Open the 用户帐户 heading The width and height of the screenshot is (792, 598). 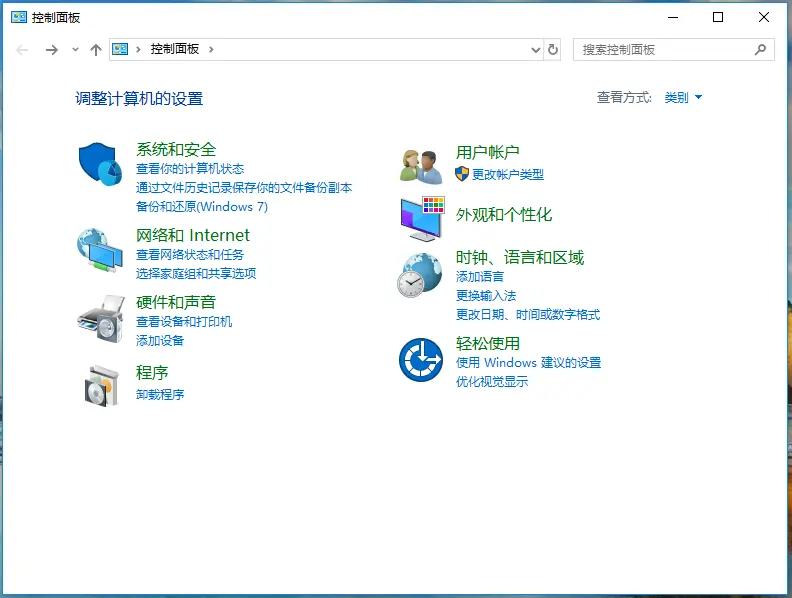(487, 152)
